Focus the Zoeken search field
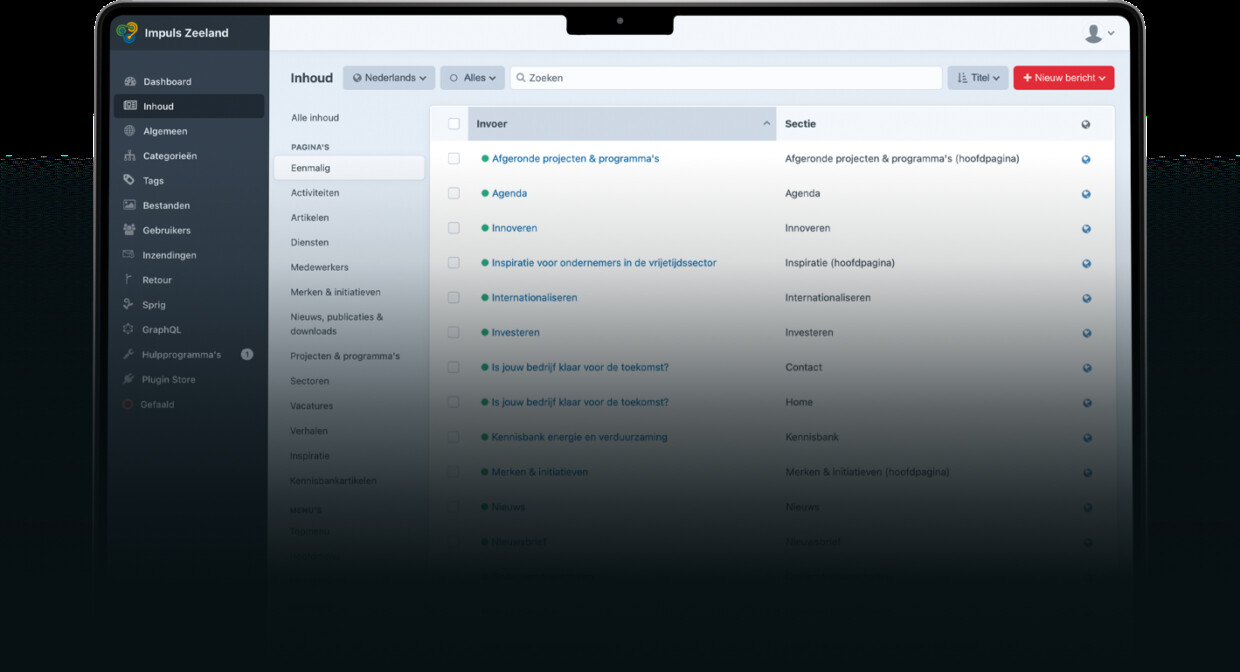Viewport: 1240px width, 672px height. (x=726, y=78)
